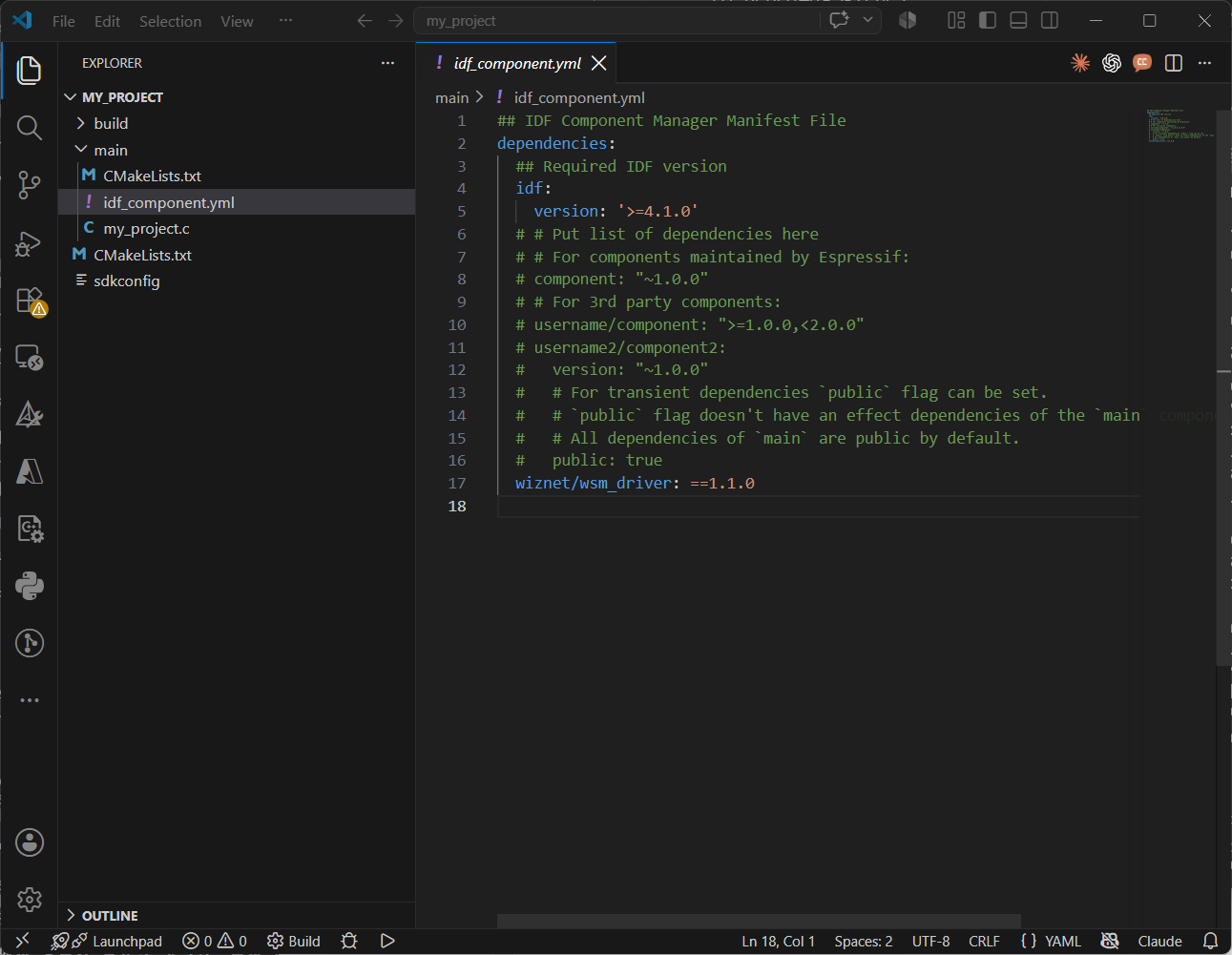Open notifications bell in status bar
1232x955 pixels.
[1210, 941]
